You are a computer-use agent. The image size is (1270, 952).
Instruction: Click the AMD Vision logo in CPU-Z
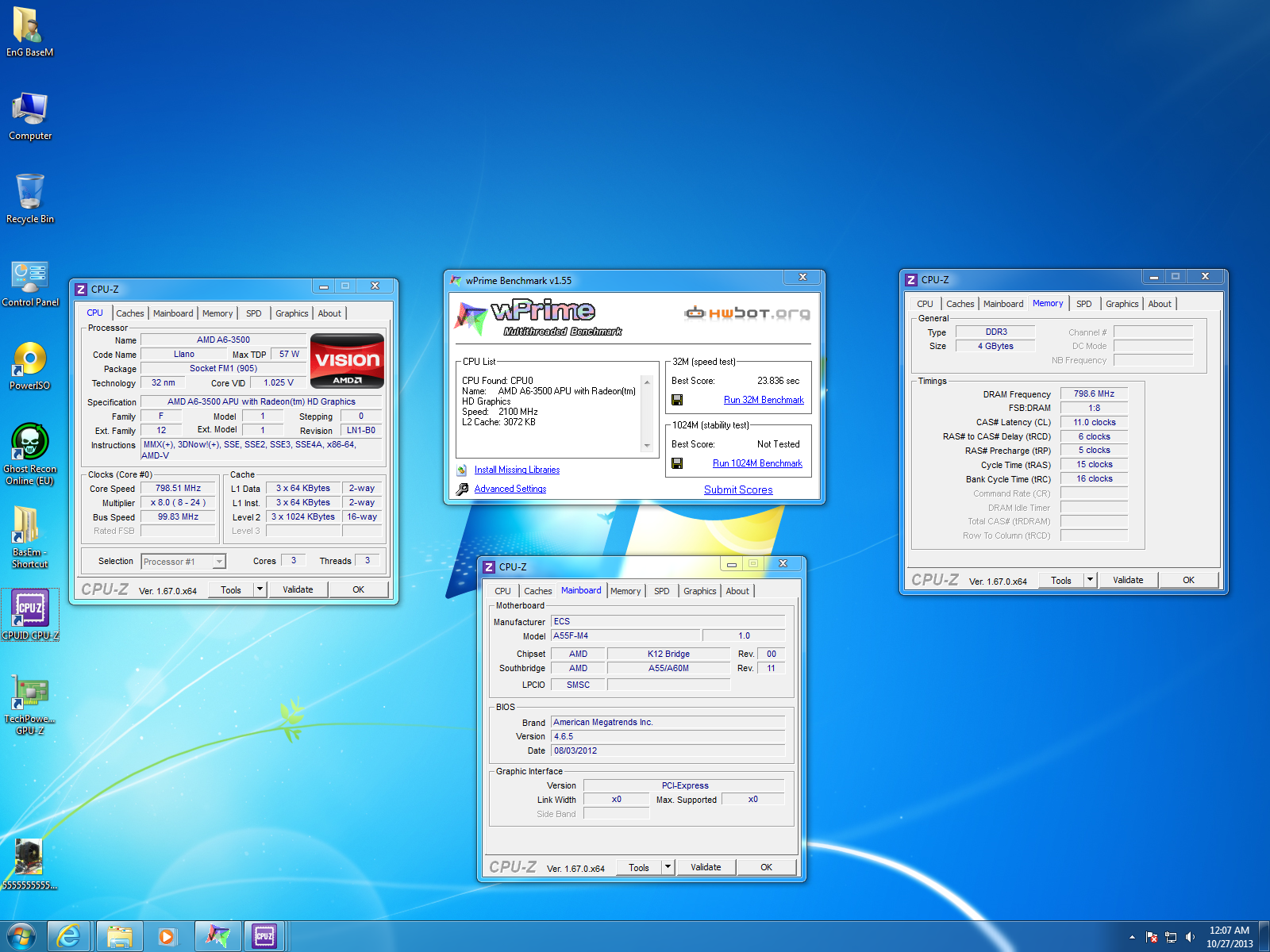[x=347, y=361]
